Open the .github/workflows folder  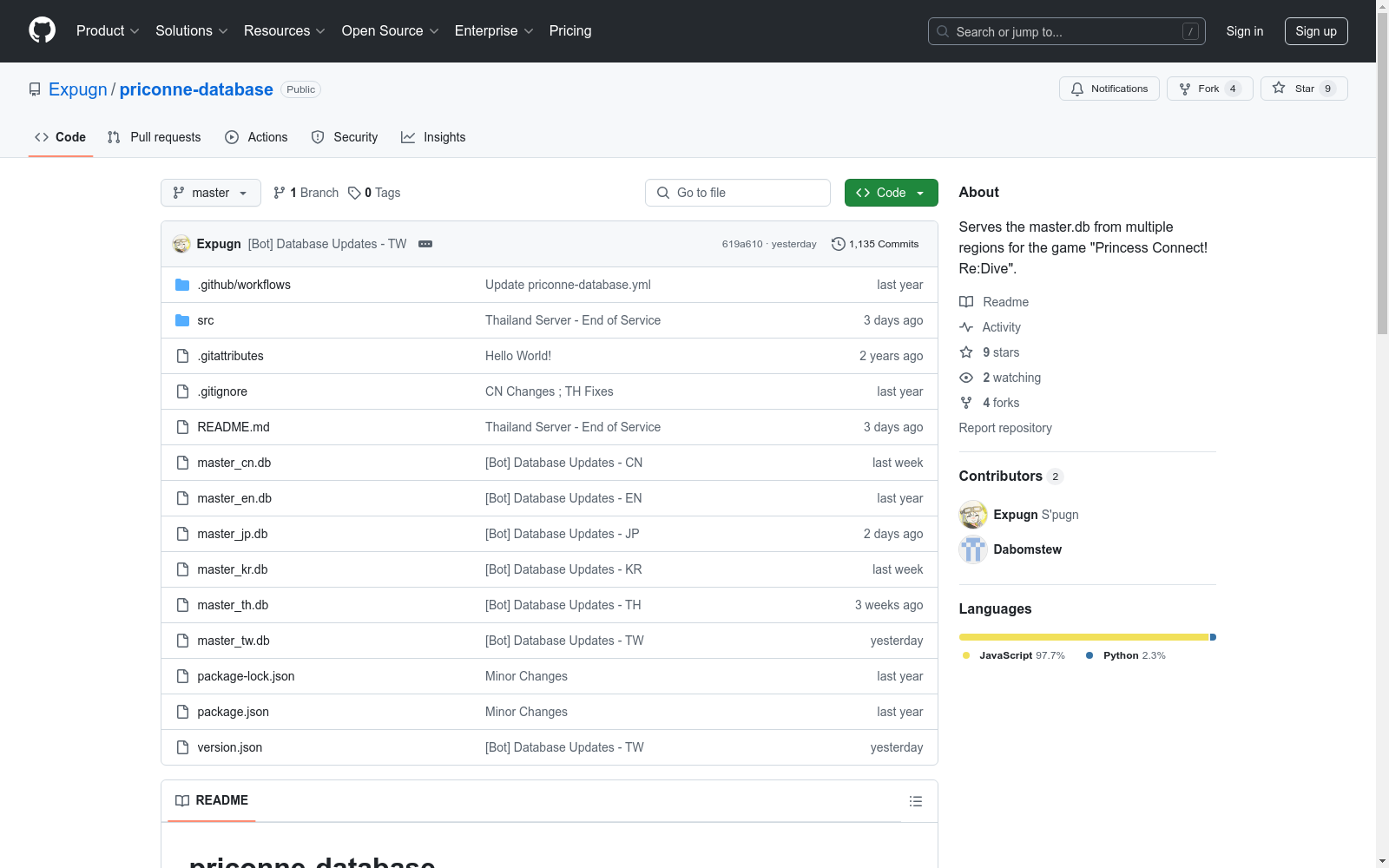coord(244,285)
